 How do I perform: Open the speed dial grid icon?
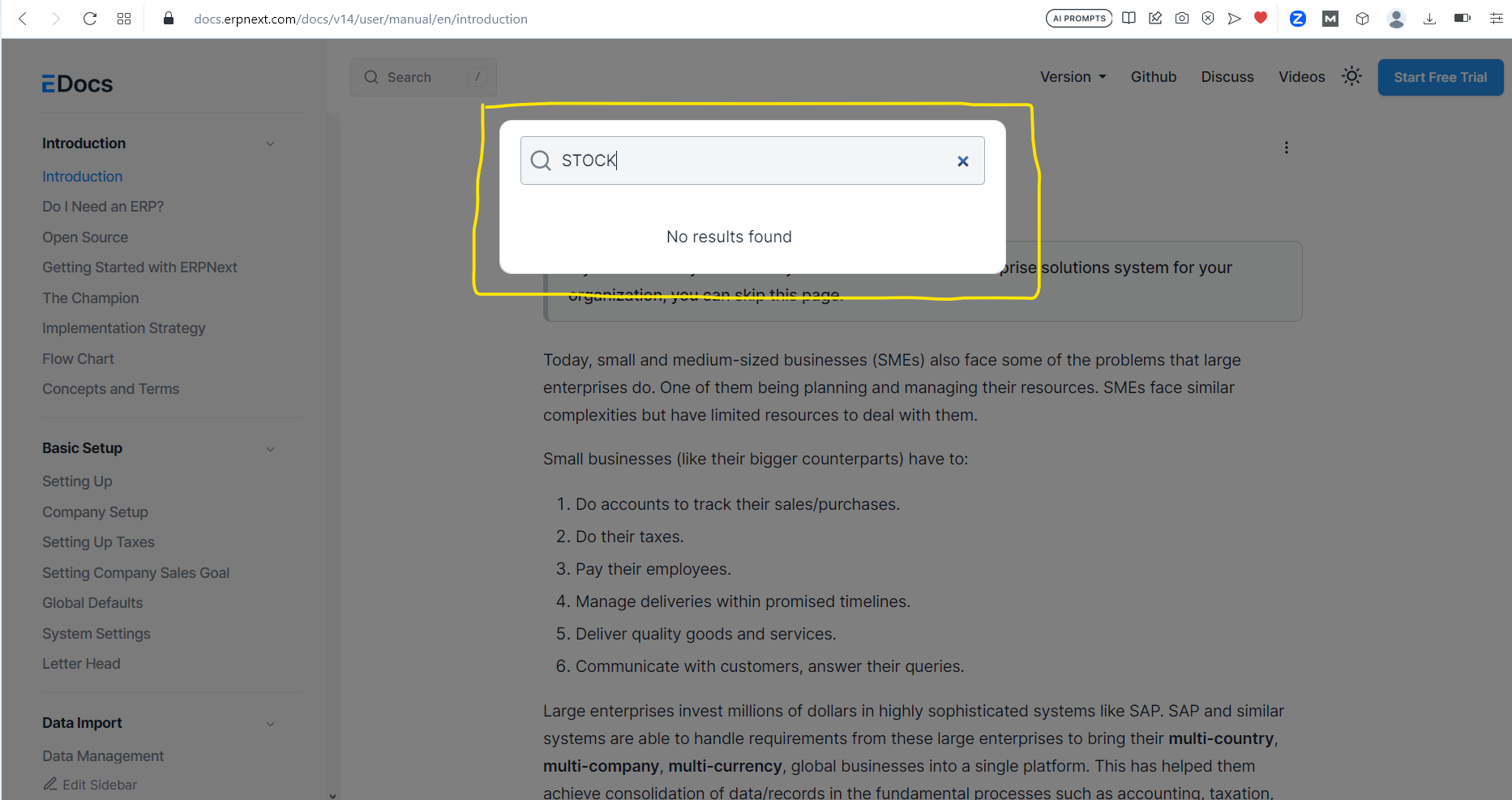point(124,18)
